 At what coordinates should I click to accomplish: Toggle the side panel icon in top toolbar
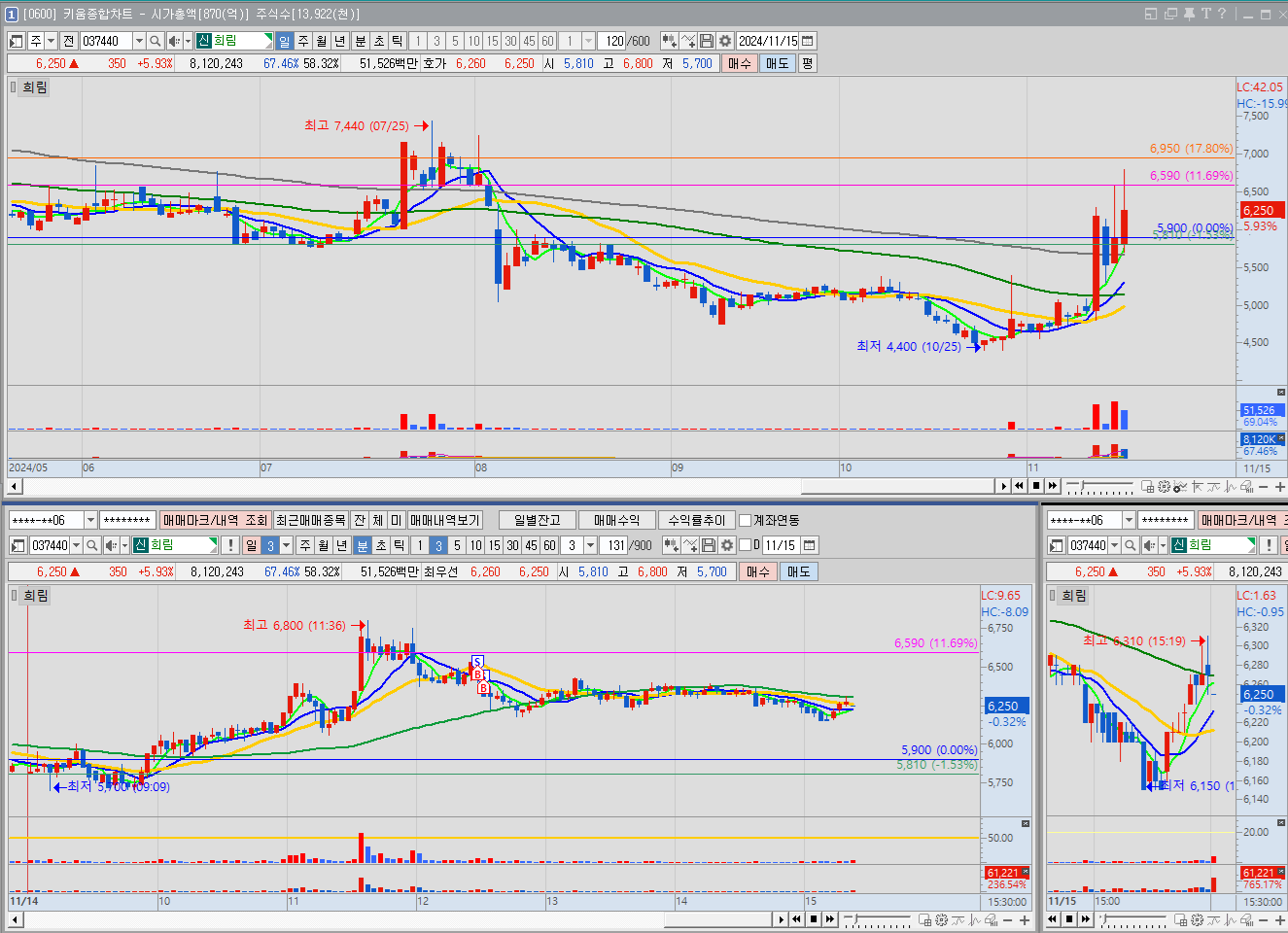click(17, 41)
